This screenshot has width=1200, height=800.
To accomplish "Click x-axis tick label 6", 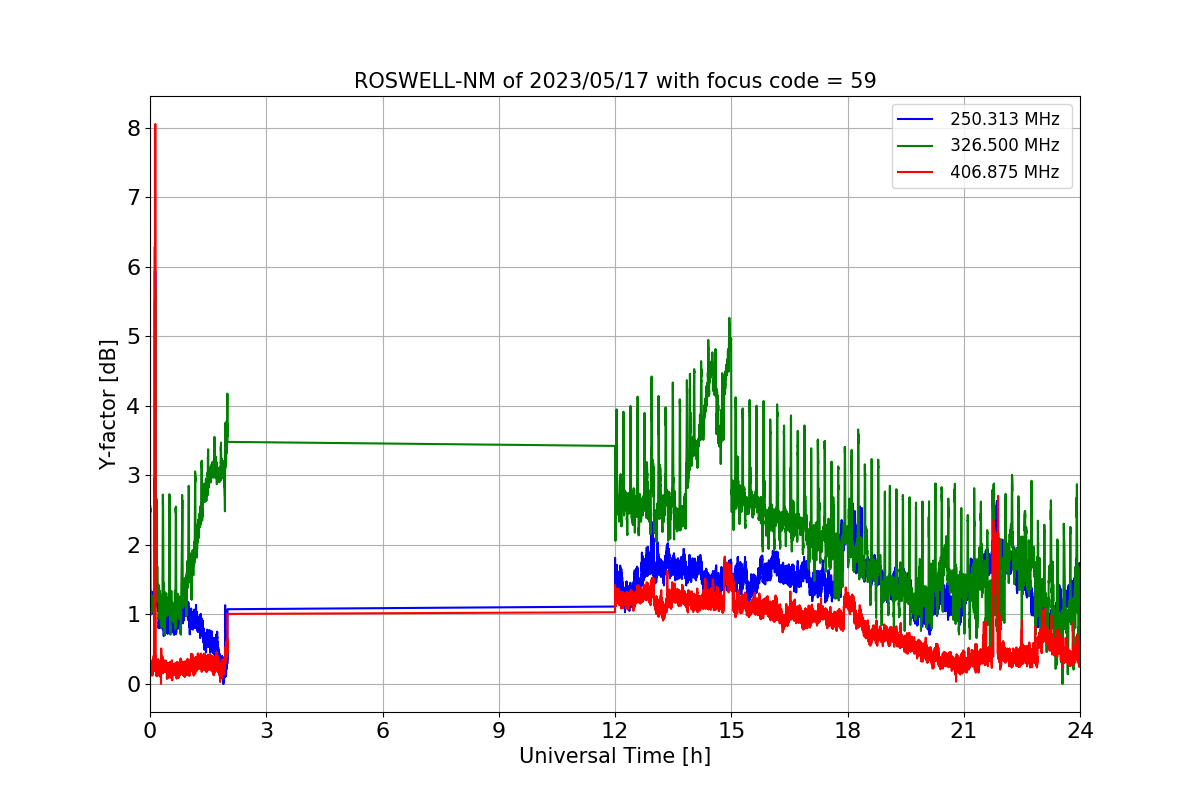I will [383, 731].
